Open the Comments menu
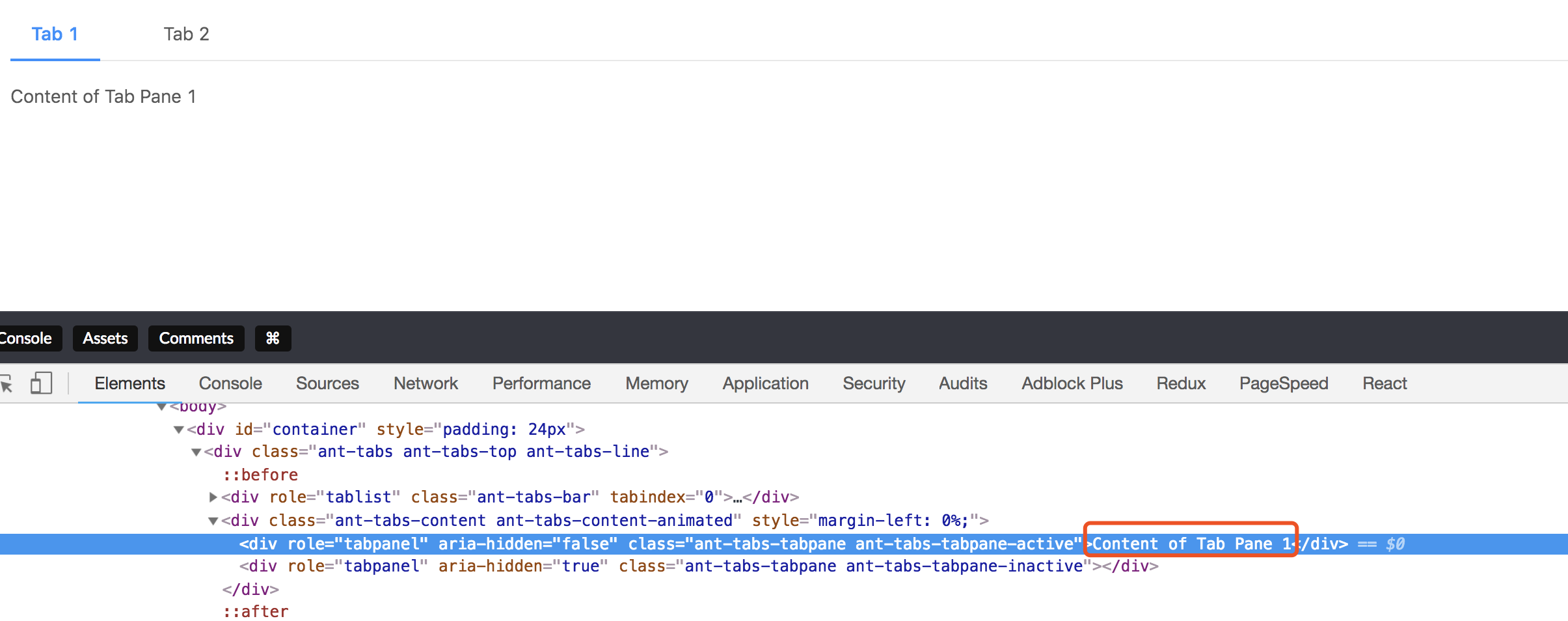This screenshot has height=621, width=1568. [x=196, y=338]
